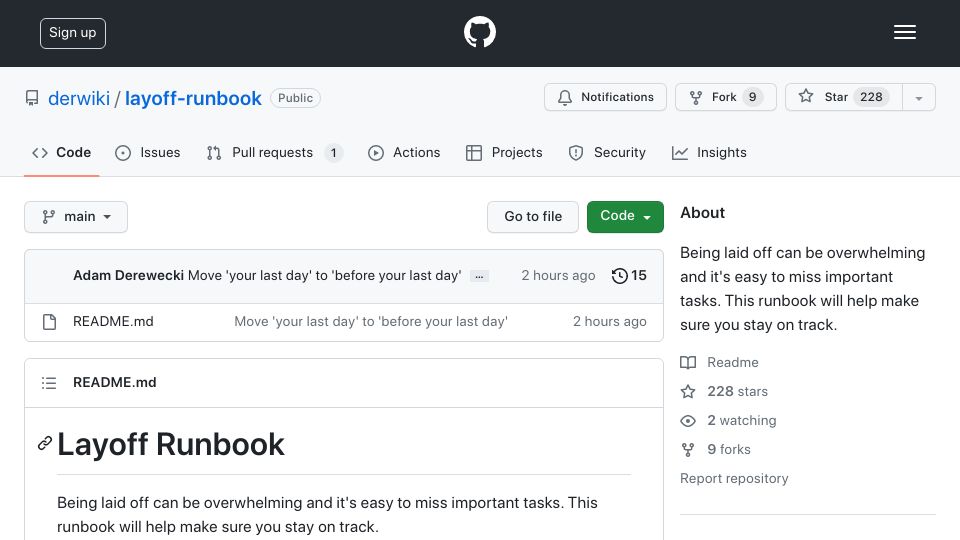Click the Layoff Runbook heading
Viewport: 960px width, 540px height.
pyautogui.click(x=171, y=444)
